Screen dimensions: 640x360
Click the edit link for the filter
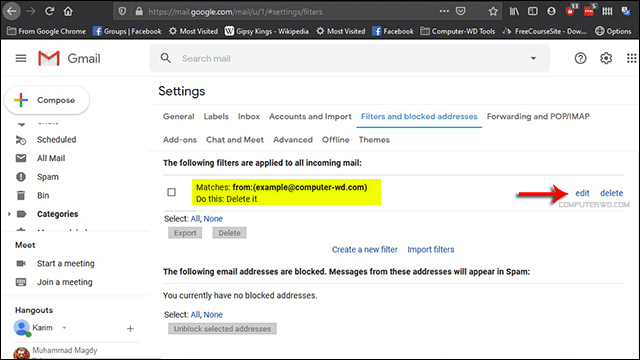tap(582, 193)
